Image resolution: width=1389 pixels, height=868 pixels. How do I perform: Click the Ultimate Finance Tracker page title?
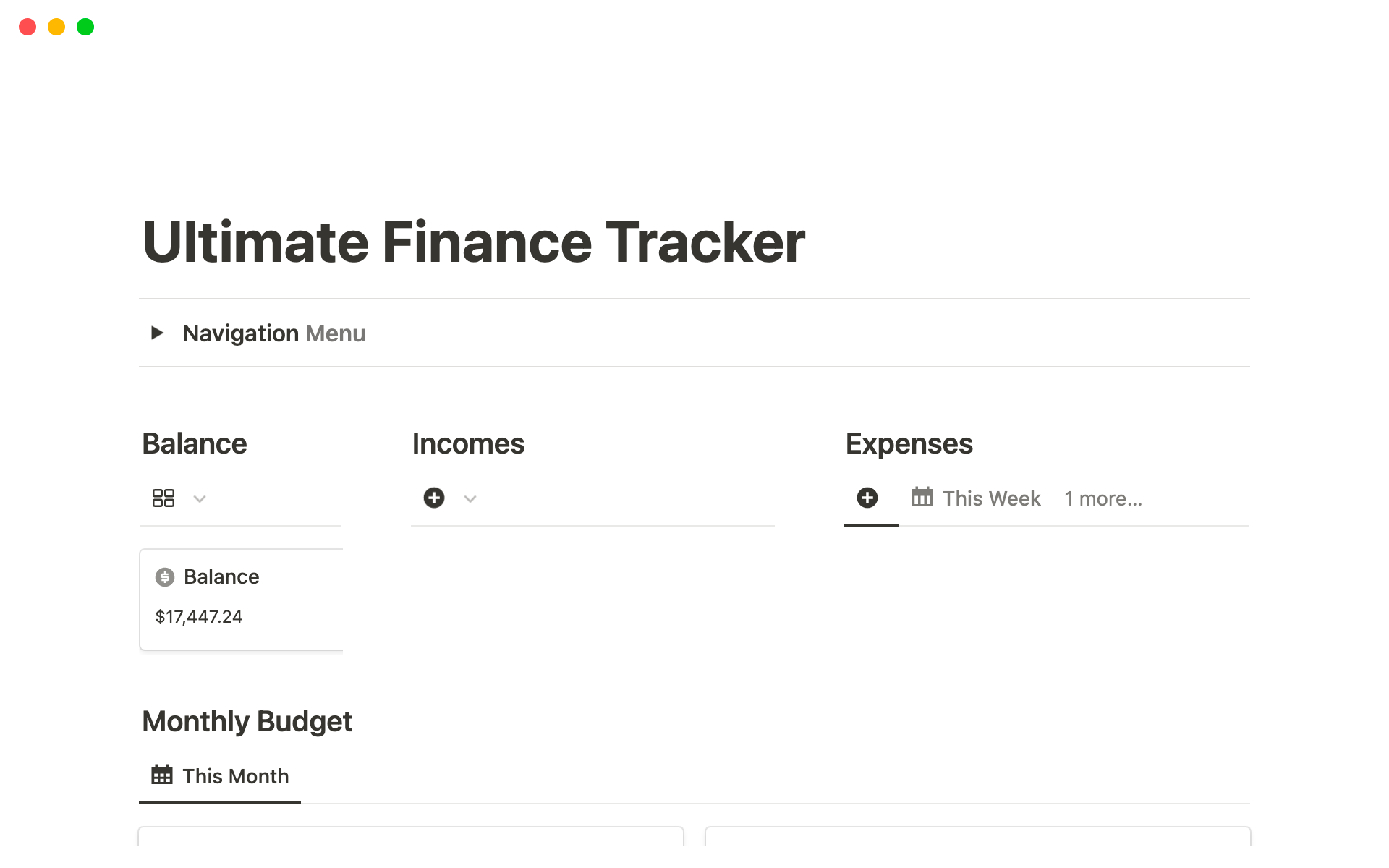tap(474, 242)
